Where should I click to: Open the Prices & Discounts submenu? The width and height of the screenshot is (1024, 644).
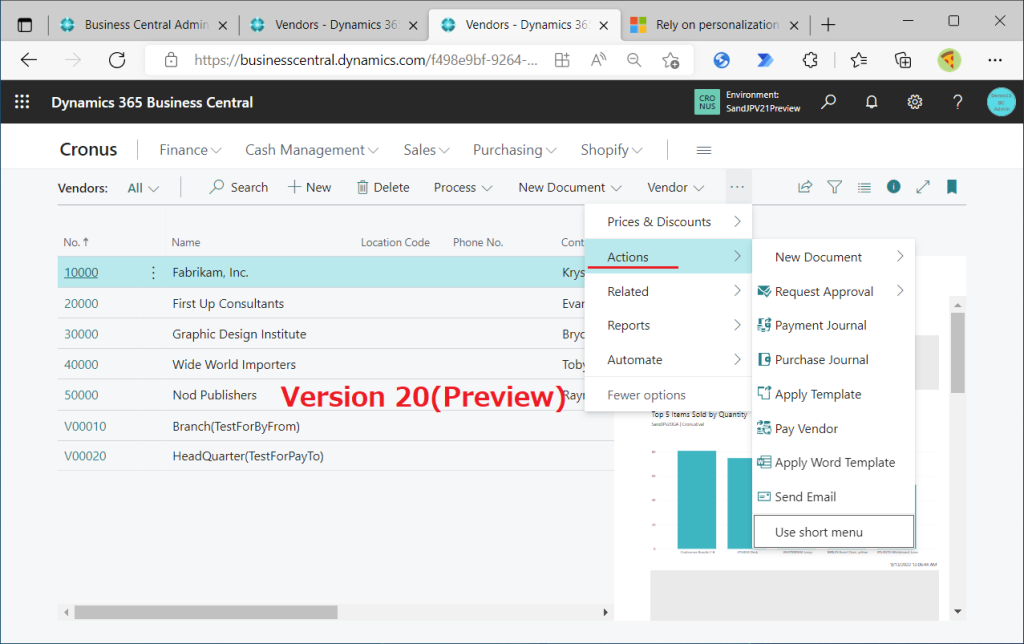click(x=668, y=221)
